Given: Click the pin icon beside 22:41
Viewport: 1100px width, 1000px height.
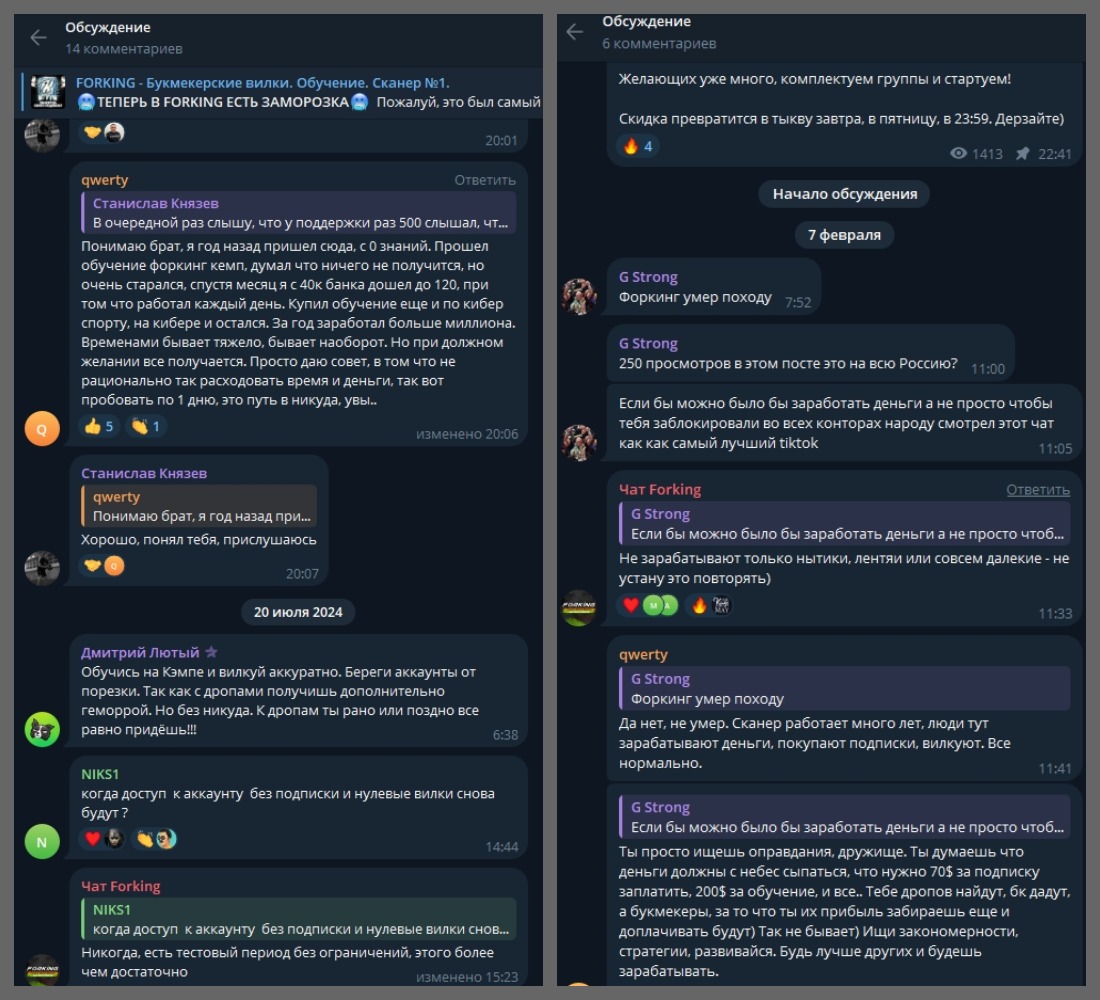Looking at the screenshot, I should (1023, 154).
